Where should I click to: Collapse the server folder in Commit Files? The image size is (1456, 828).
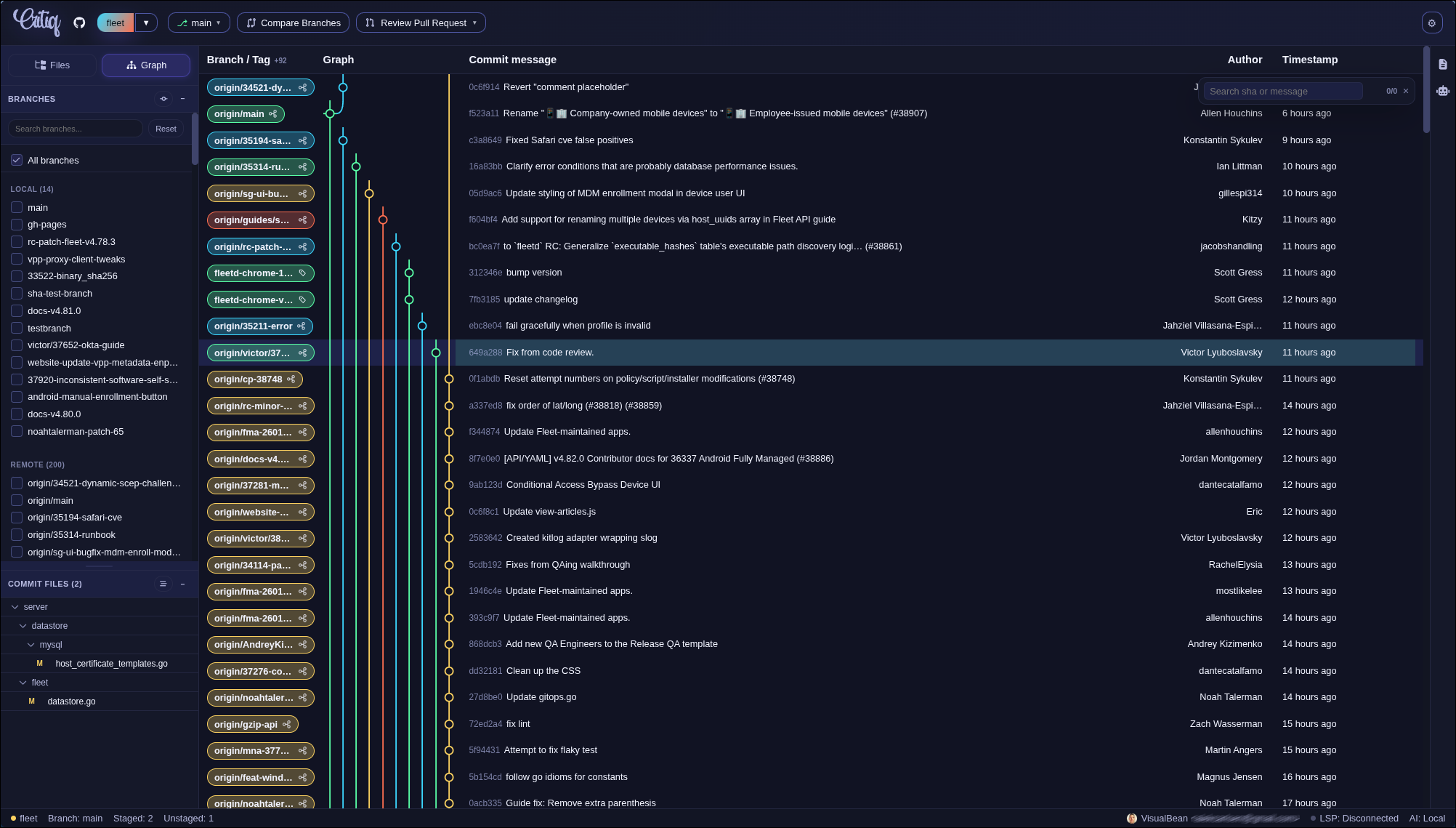click(x=14, y=606)
